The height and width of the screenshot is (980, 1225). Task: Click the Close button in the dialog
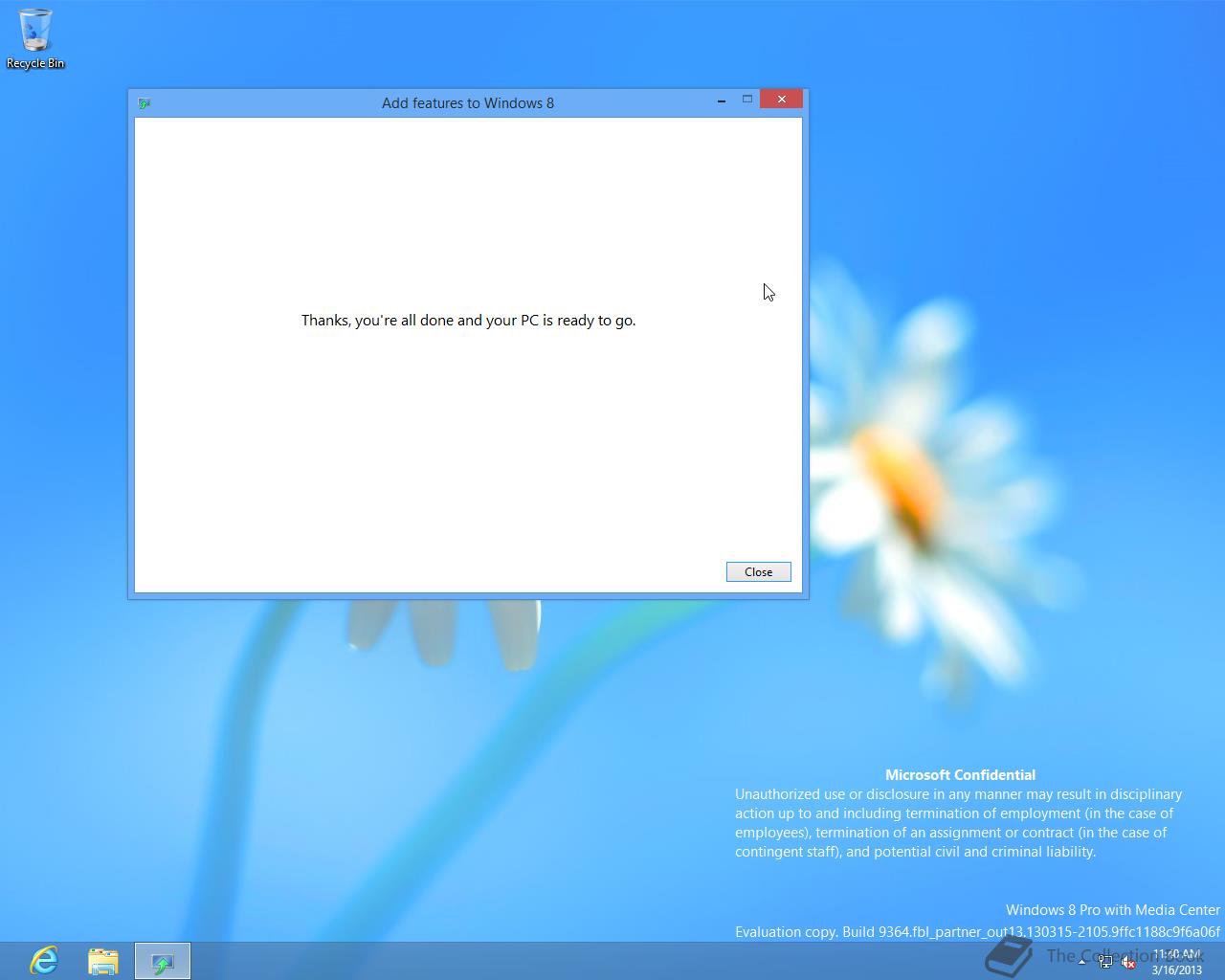(x=758, y=571)
